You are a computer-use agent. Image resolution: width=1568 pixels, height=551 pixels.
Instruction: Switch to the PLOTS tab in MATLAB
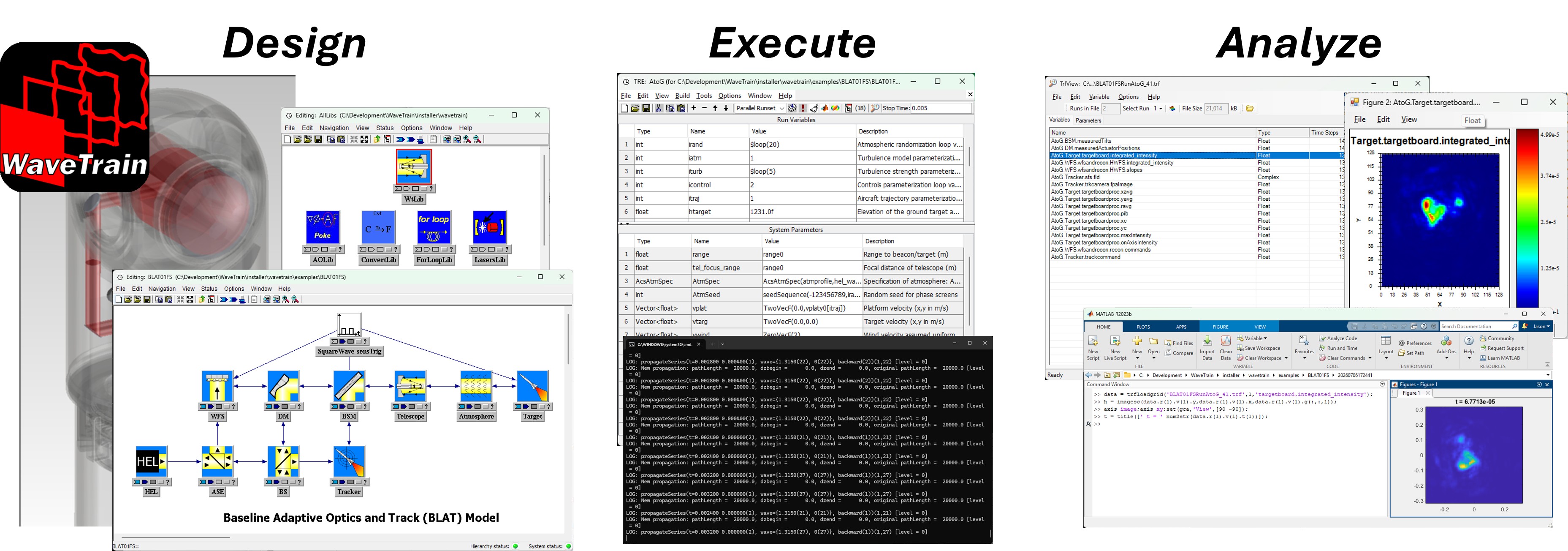pyautogui.click(x=1143, y=327)
